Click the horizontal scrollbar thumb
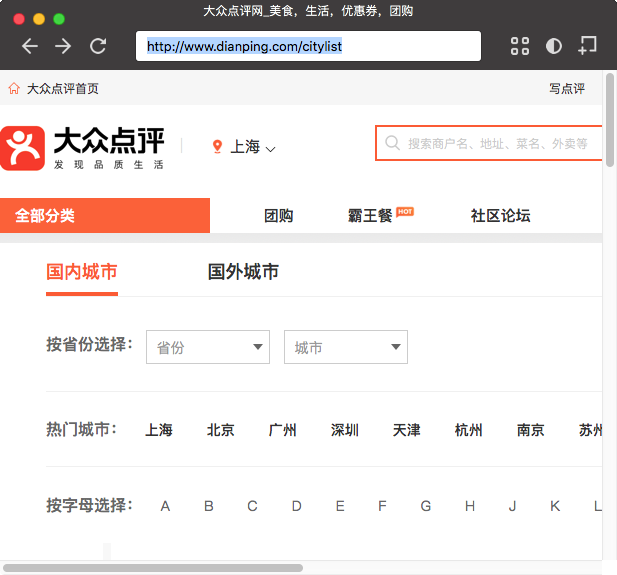The image size is (617, 575). pos(153,568)
